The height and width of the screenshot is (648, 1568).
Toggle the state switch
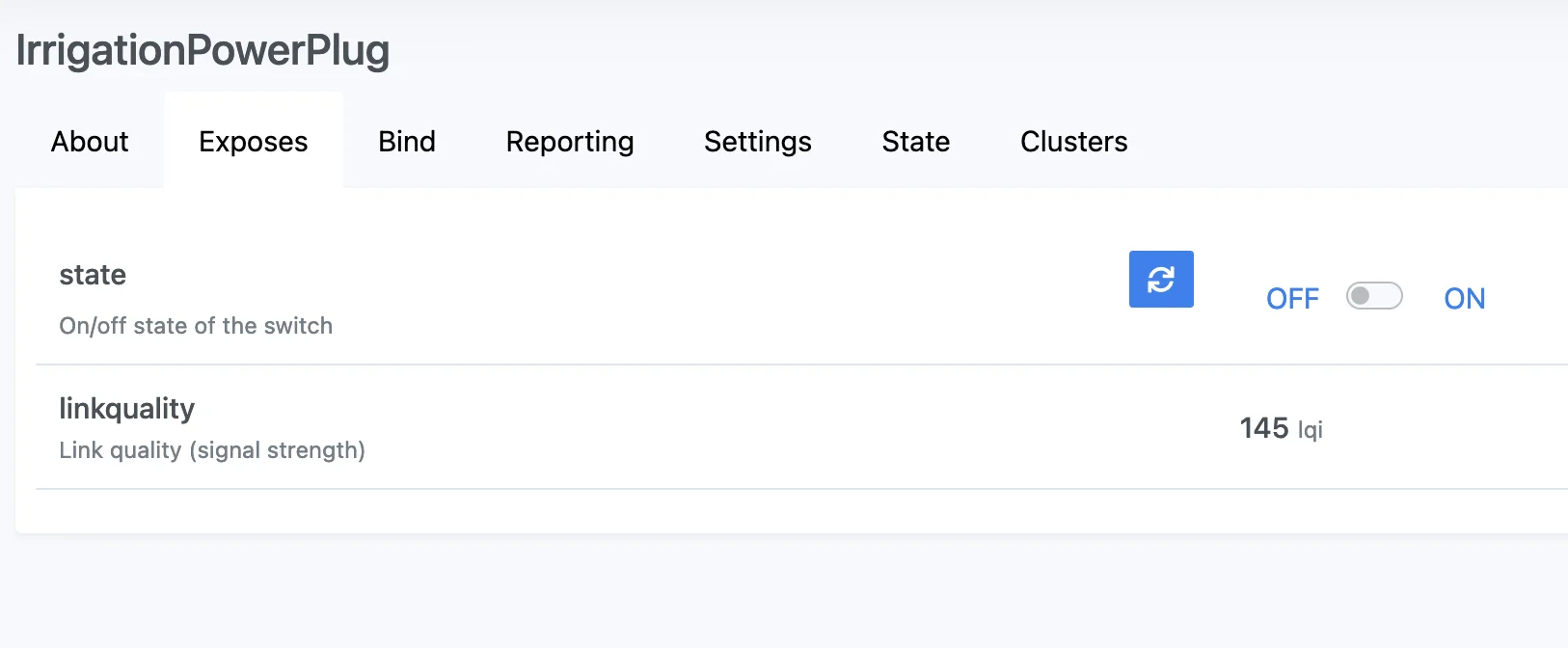click(1374, 296)
